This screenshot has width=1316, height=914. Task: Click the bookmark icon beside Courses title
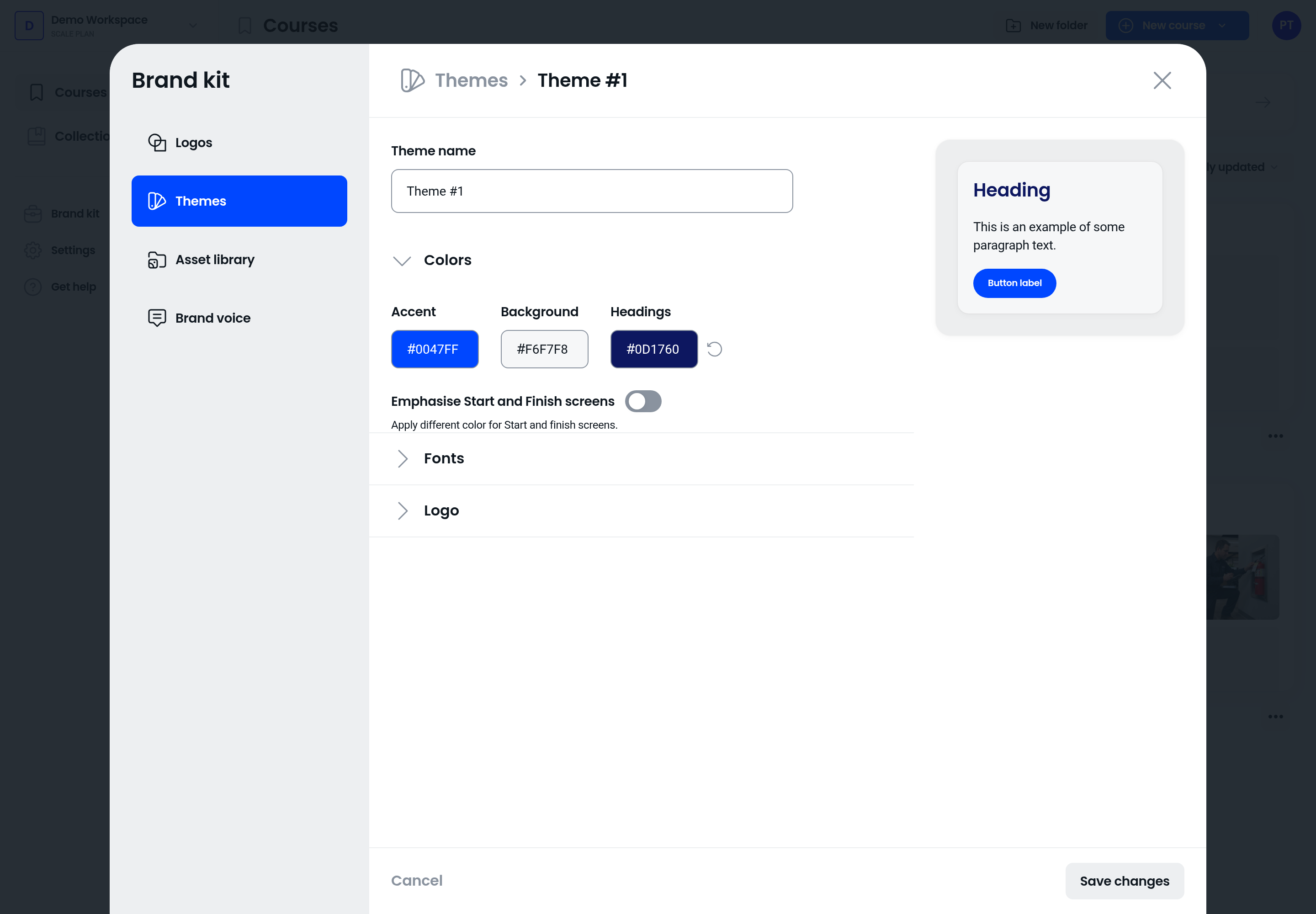[x=244, y=26]
